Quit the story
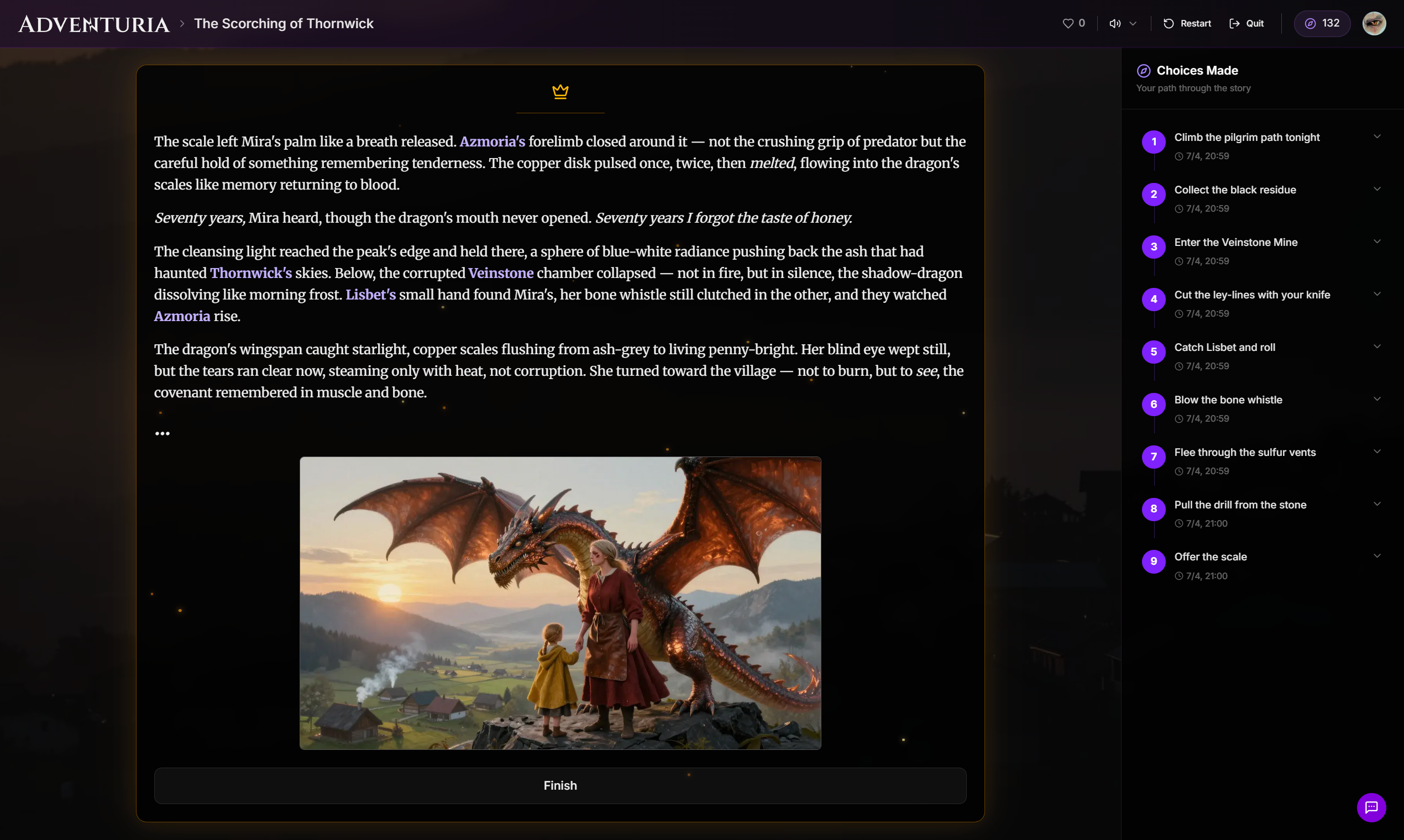Image resolution: width=1404 pixels, height=840 pixels. 1246,23
